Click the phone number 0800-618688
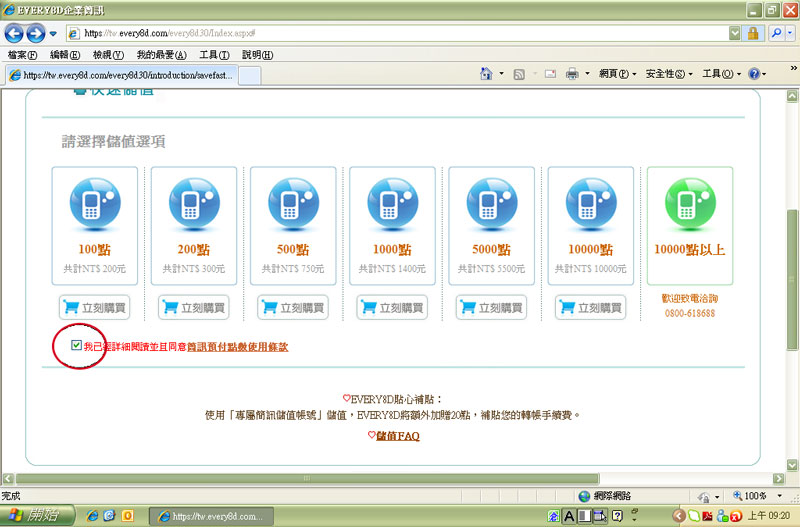The width and height of the screenshot is (800, 527). pos(690,313)
